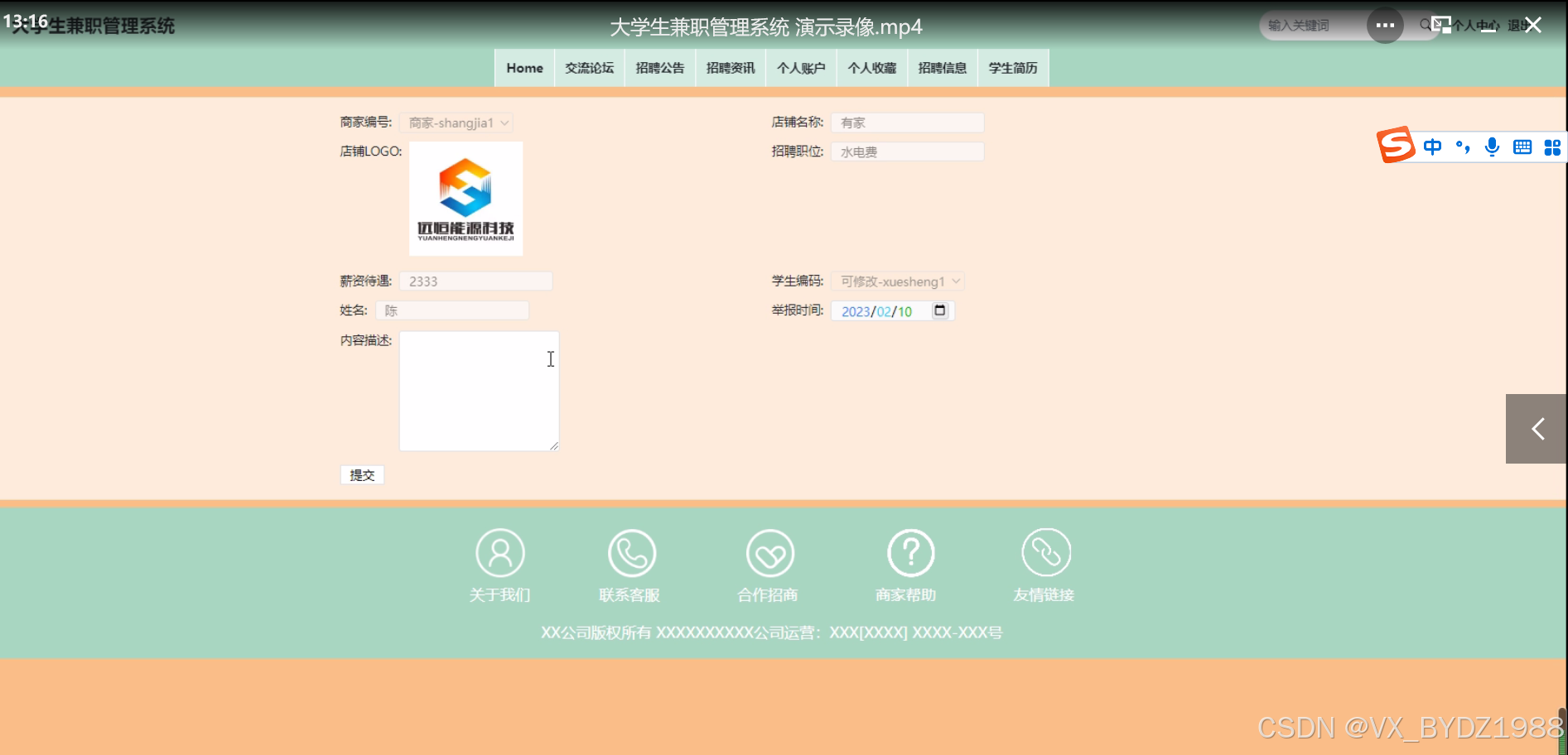Screen dimensions: 1568x755
Task: Open the Home tab
Action: click(525, 68)
